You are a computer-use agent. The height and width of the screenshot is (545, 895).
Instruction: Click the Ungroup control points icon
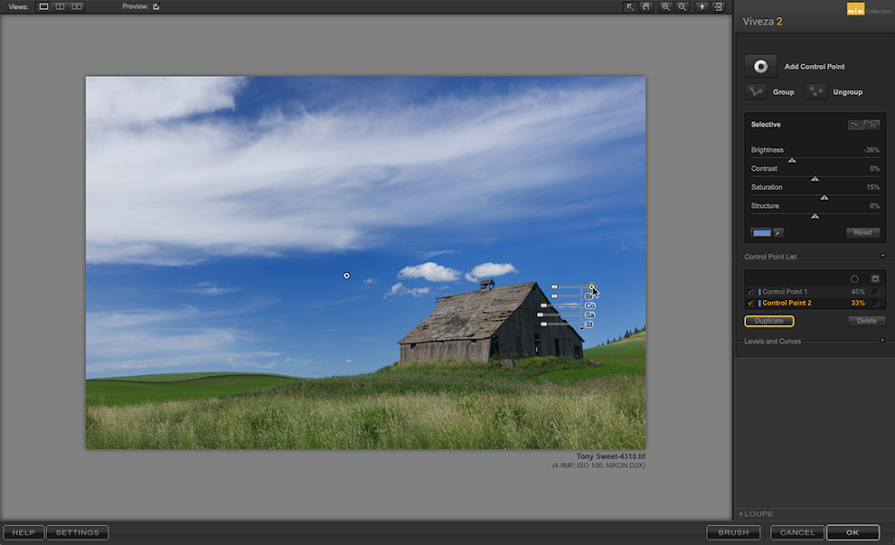pyautogui.click(x=816, y=91)
